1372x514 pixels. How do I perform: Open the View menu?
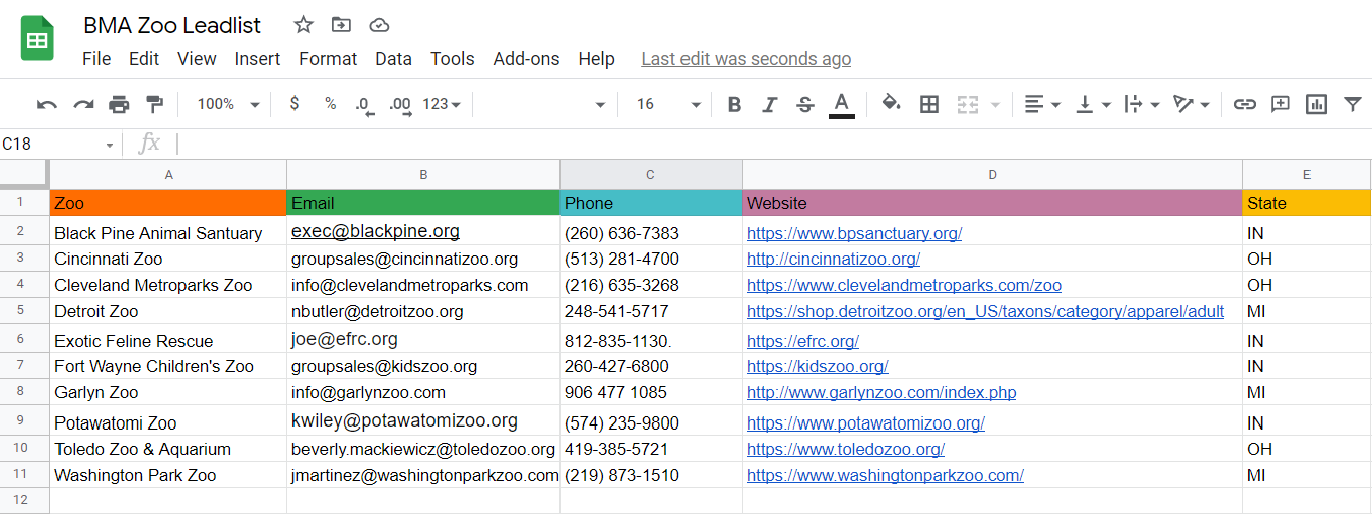click(197, 59)
